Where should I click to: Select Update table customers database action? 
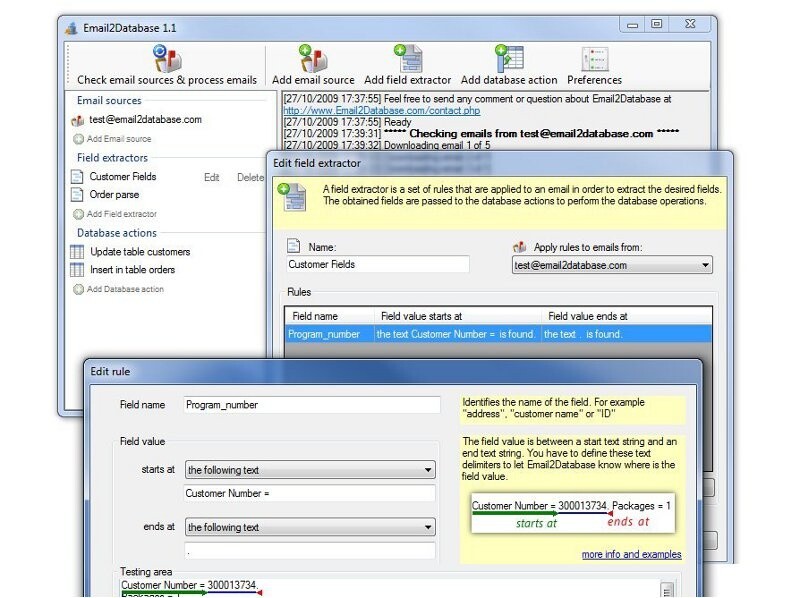pos(140,252)
